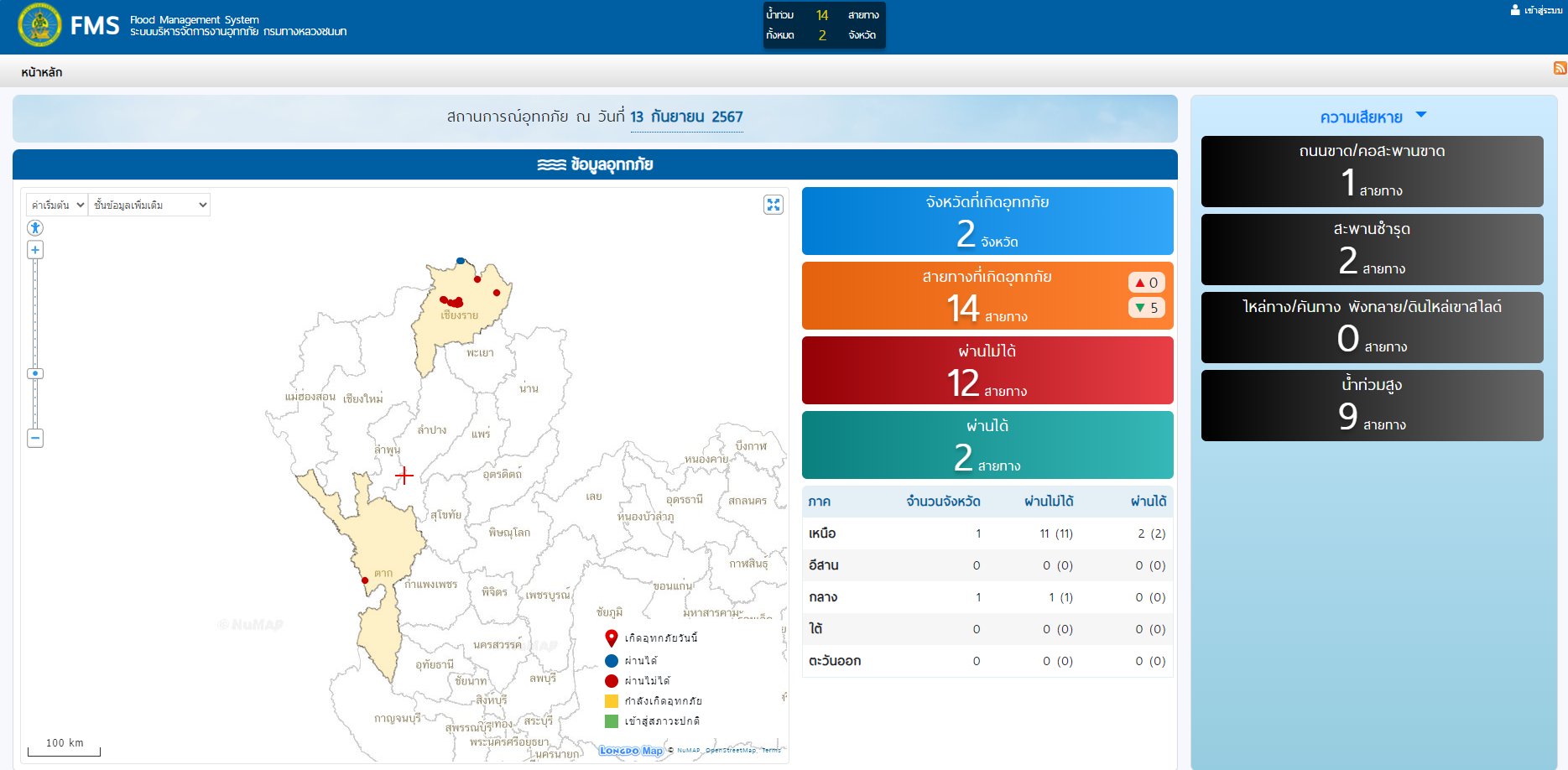This screenshot has width=1568, height=770.
Task: Click the อีสาน region row
Action: (x=987, y=565)
